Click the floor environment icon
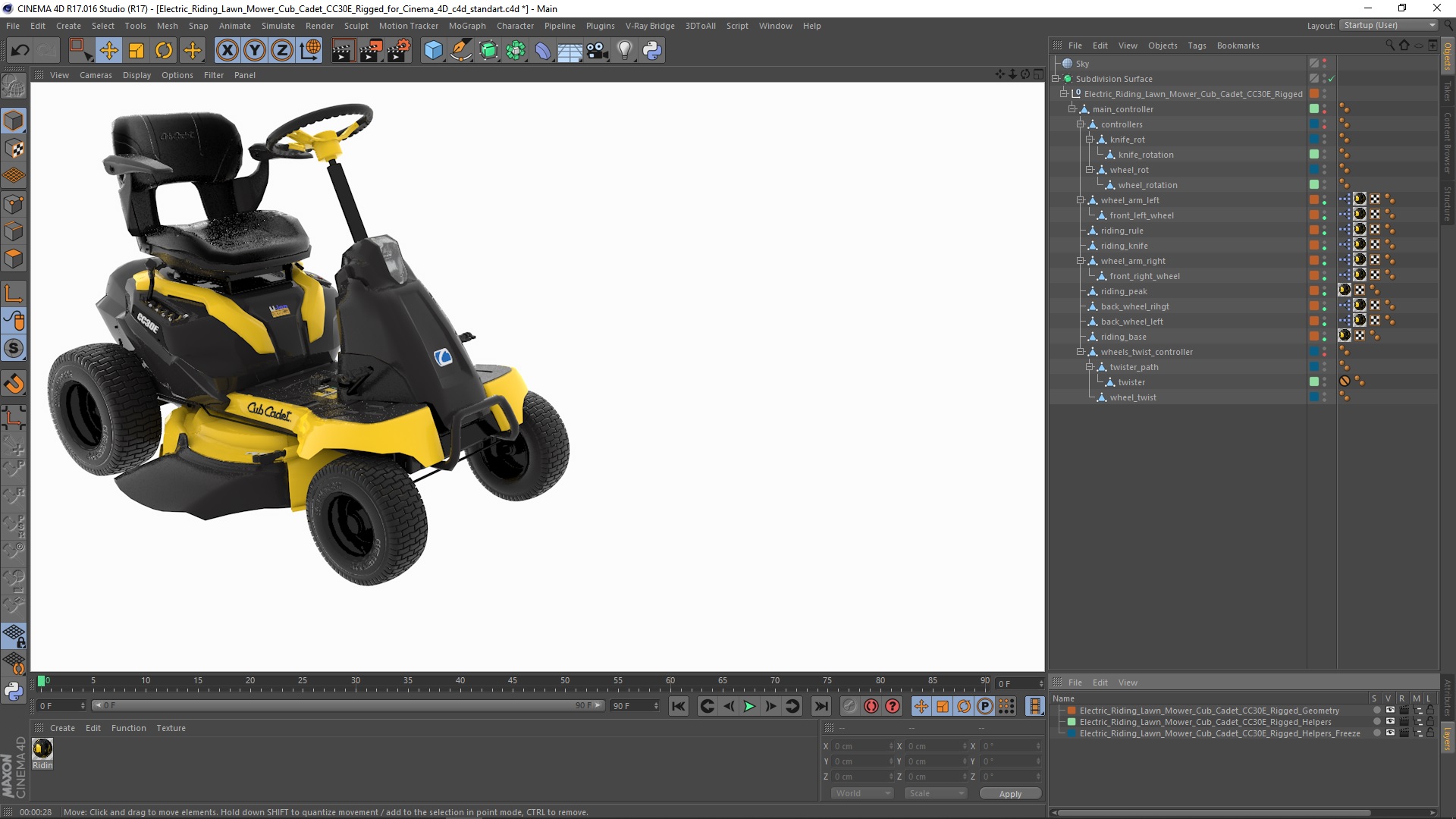The width and height of the screenshot is (1456, 819). [570, 51]
